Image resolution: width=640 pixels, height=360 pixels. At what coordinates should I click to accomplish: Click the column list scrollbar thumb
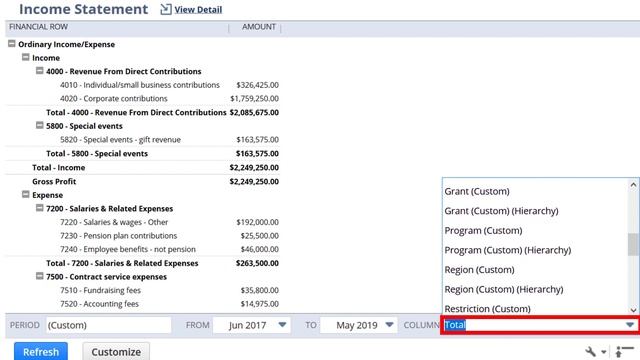633,244
